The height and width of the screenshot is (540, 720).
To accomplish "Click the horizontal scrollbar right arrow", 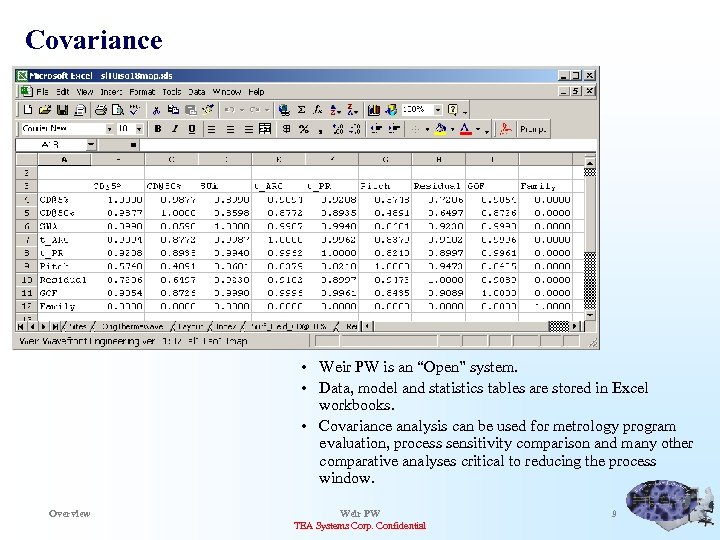I will coord(574,326).
